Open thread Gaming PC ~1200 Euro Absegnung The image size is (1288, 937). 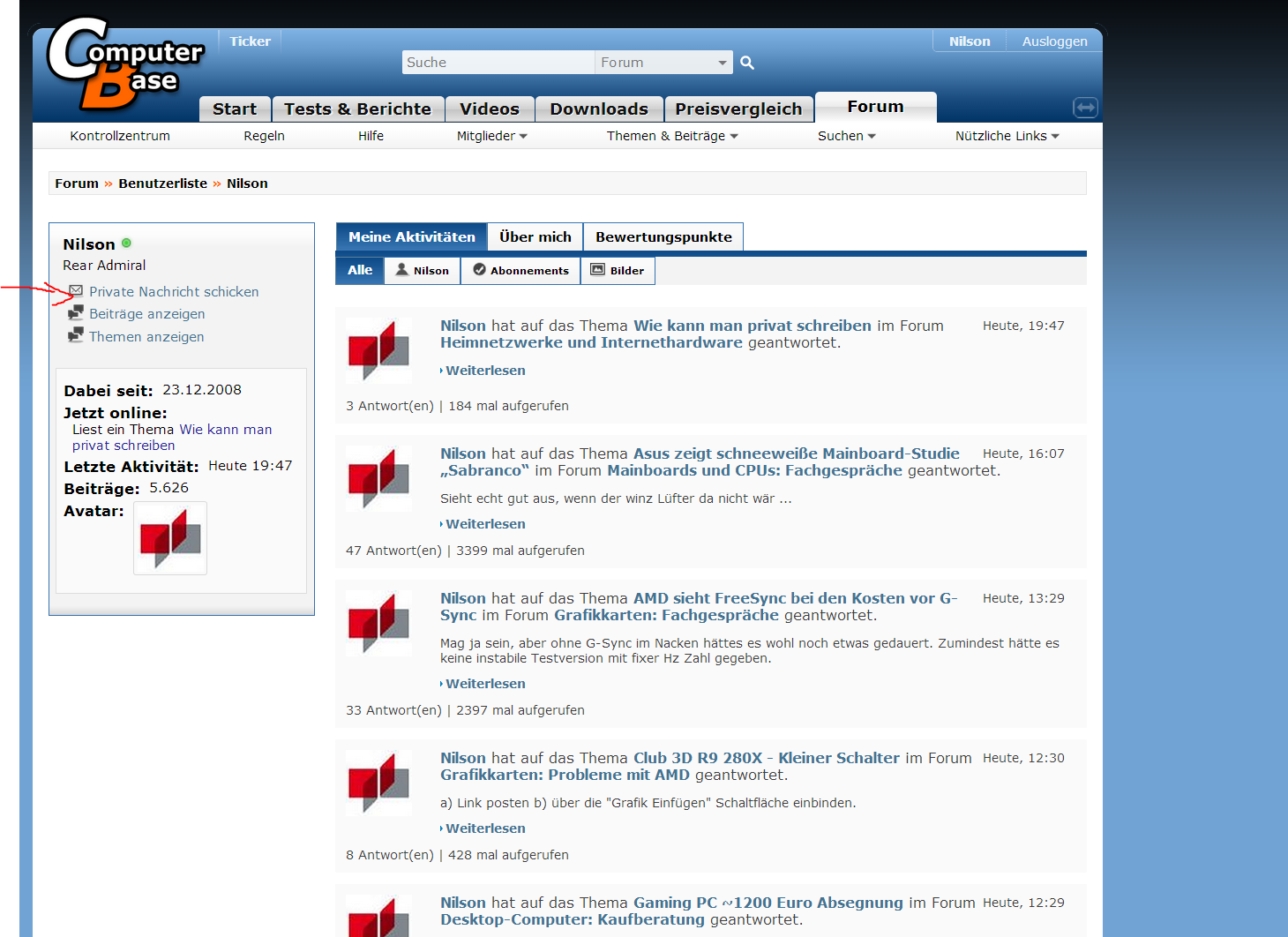coord(768,903)
